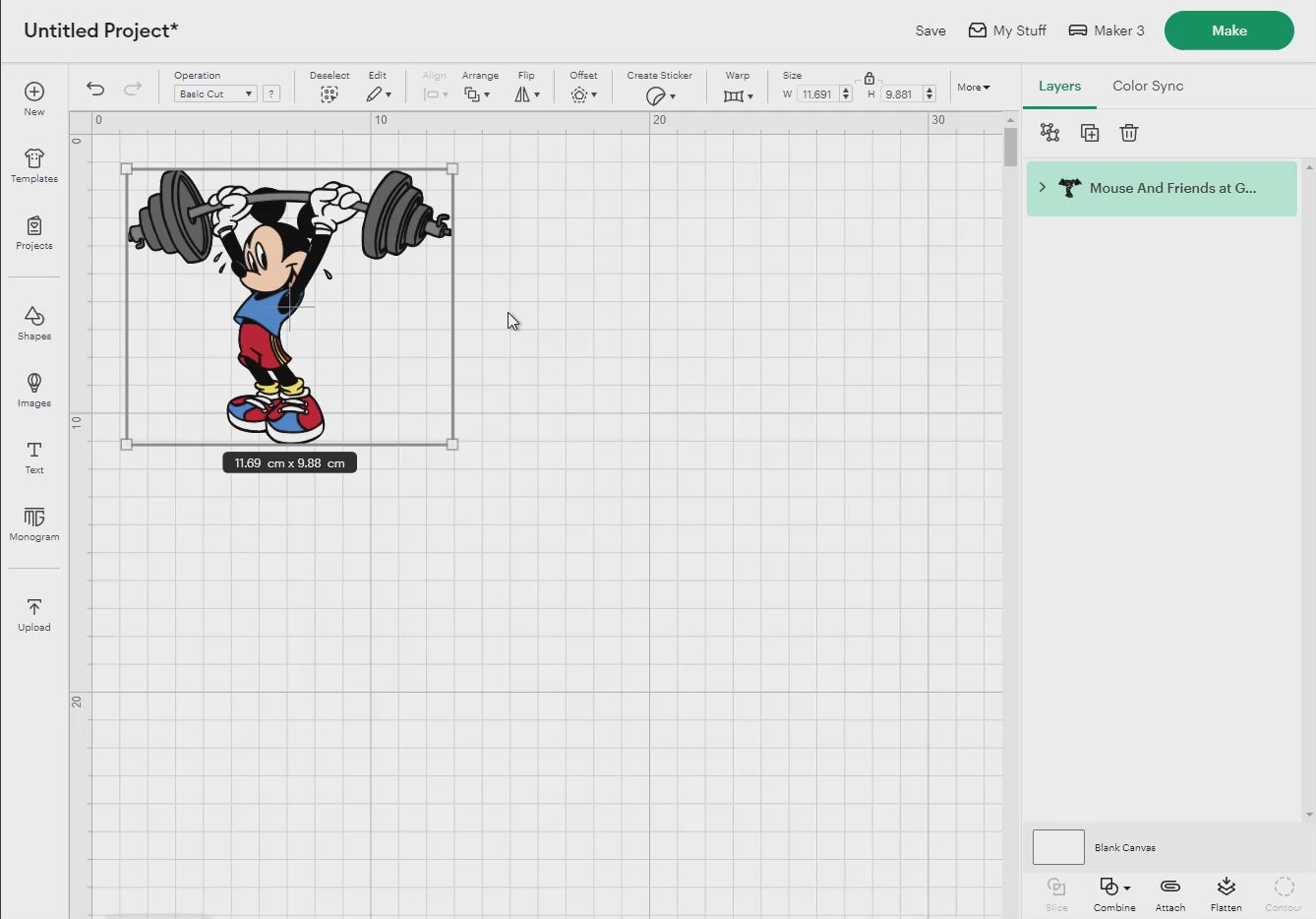The image size is (1316, 919).
Task: Open the Combine dropdown
Action: pos(1114,894)
